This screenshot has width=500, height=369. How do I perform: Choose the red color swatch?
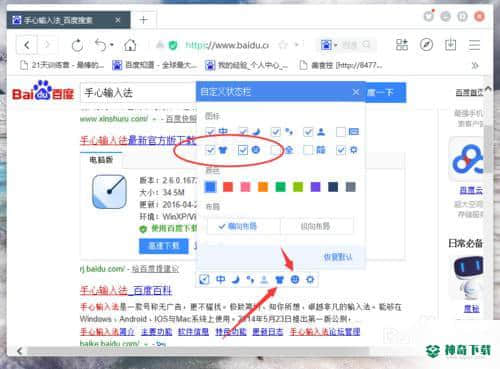pyautogui.click(x=228, y=187)
